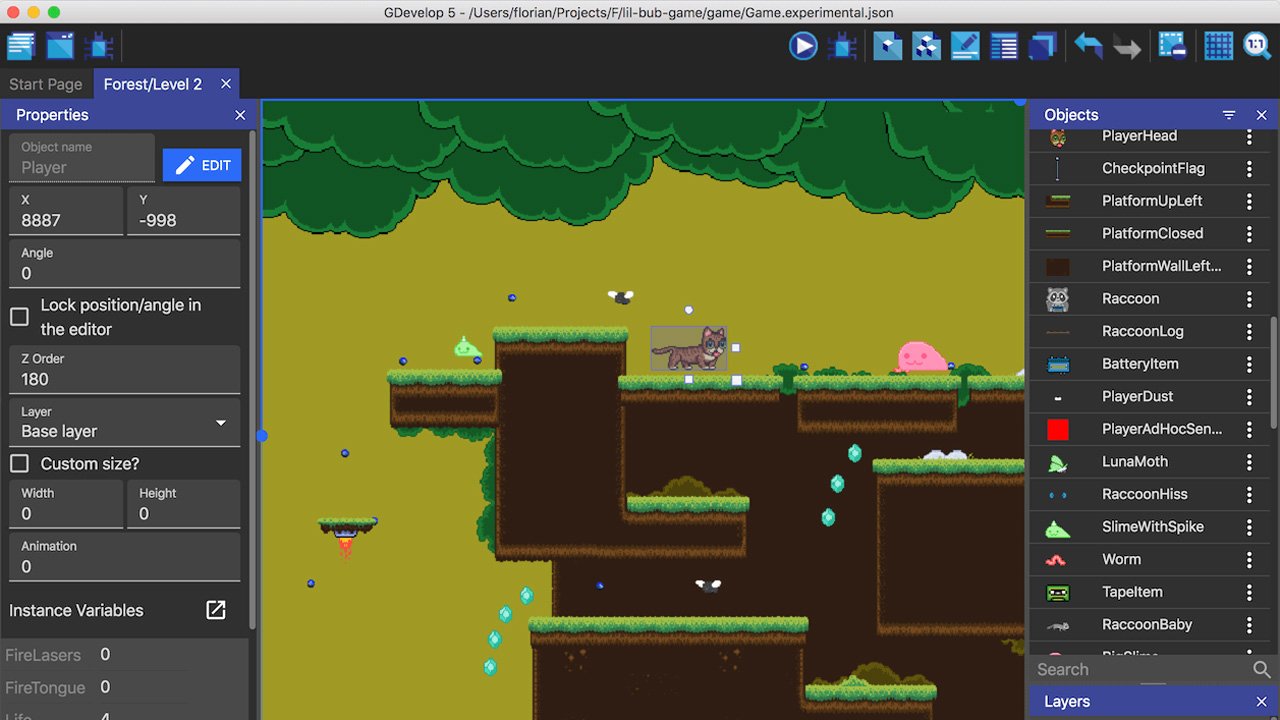Open the Layer dropdown showing Base layer
This screenshot has width=1280, height=720.
(x=124, y=424)
